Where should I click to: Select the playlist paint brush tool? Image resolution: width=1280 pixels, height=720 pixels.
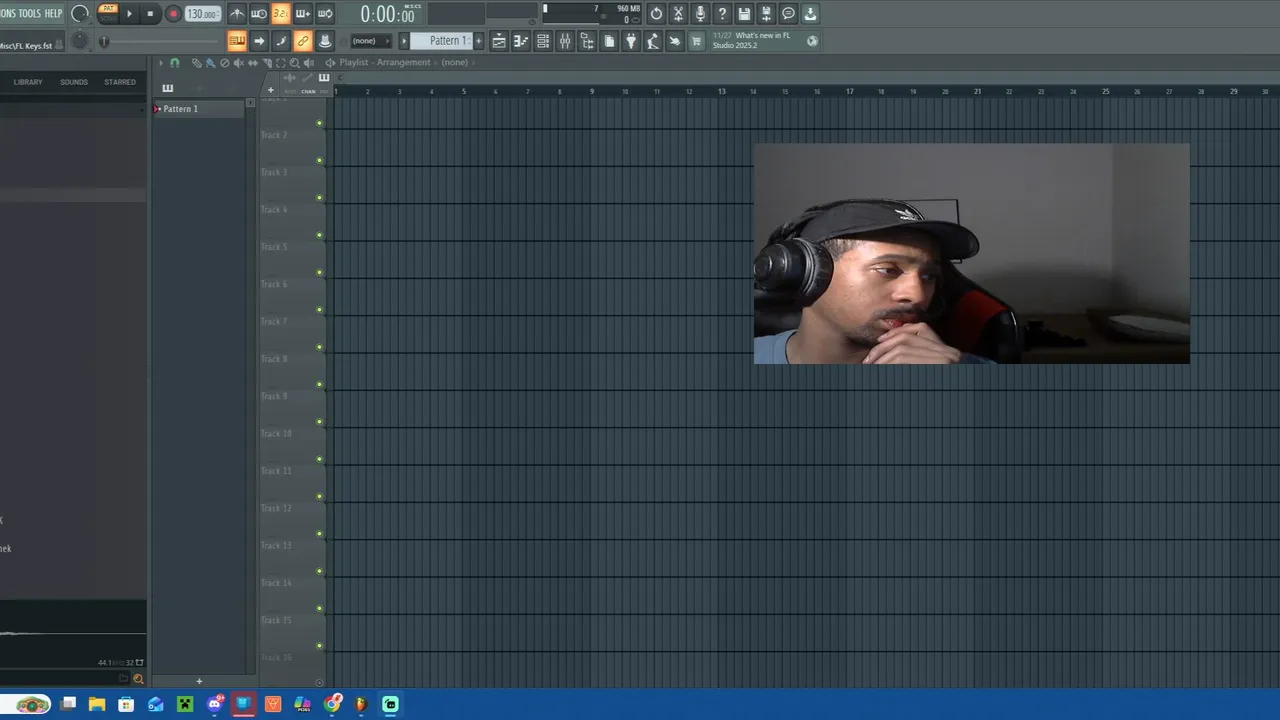click(210, 62)
